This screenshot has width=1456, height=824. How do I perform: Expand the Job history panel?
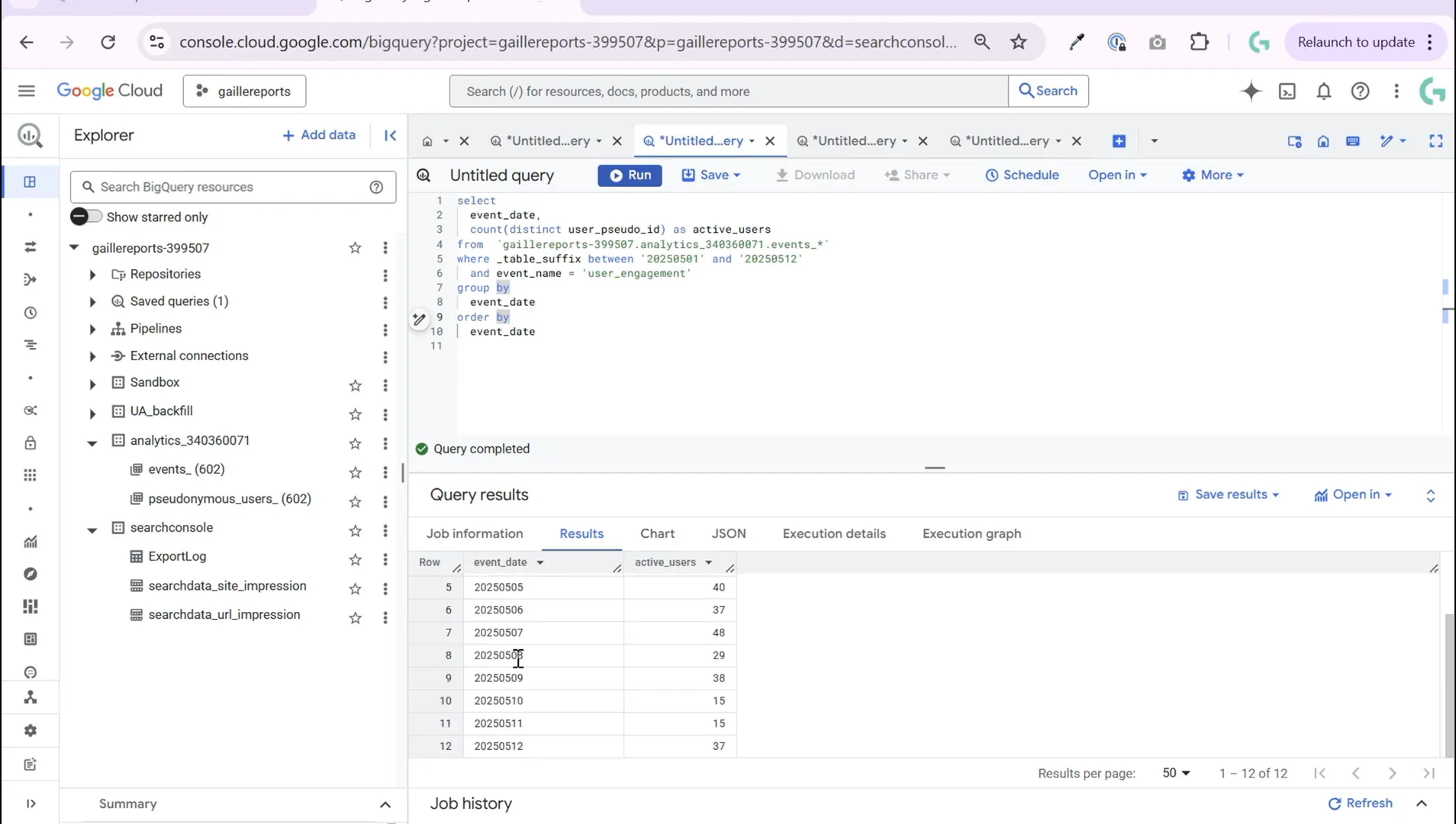coord(1422,803)
